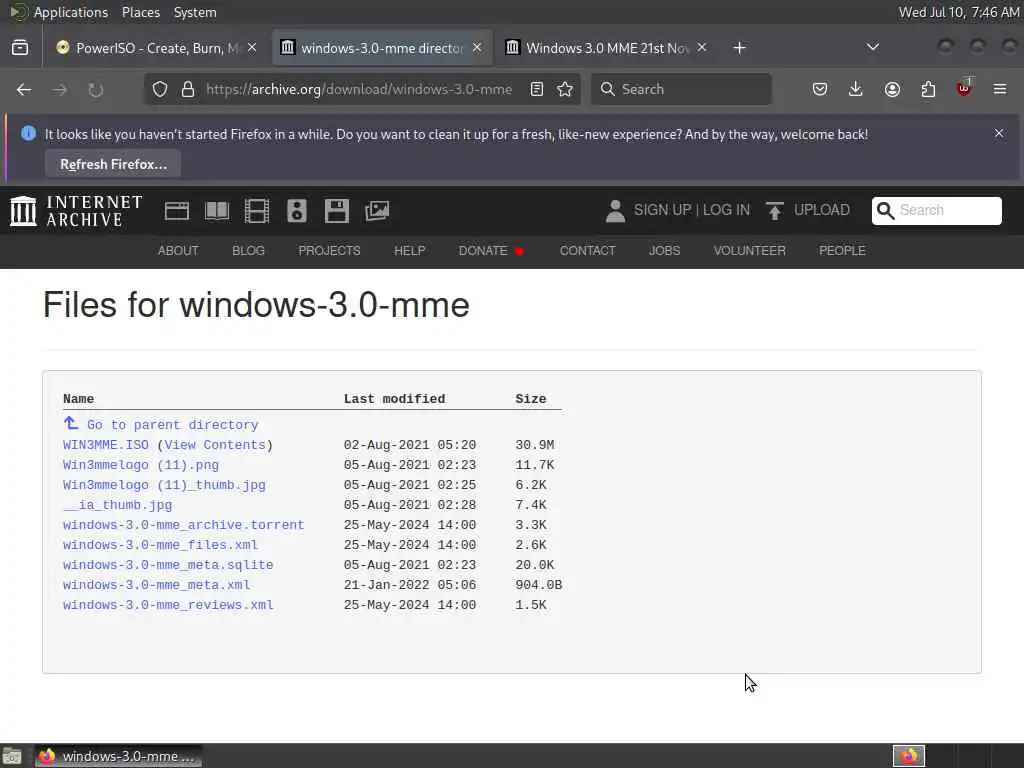Click the Firefox toolbar Search box
Viewport: 1024px width, 768px height.
[x=681, y=89]
